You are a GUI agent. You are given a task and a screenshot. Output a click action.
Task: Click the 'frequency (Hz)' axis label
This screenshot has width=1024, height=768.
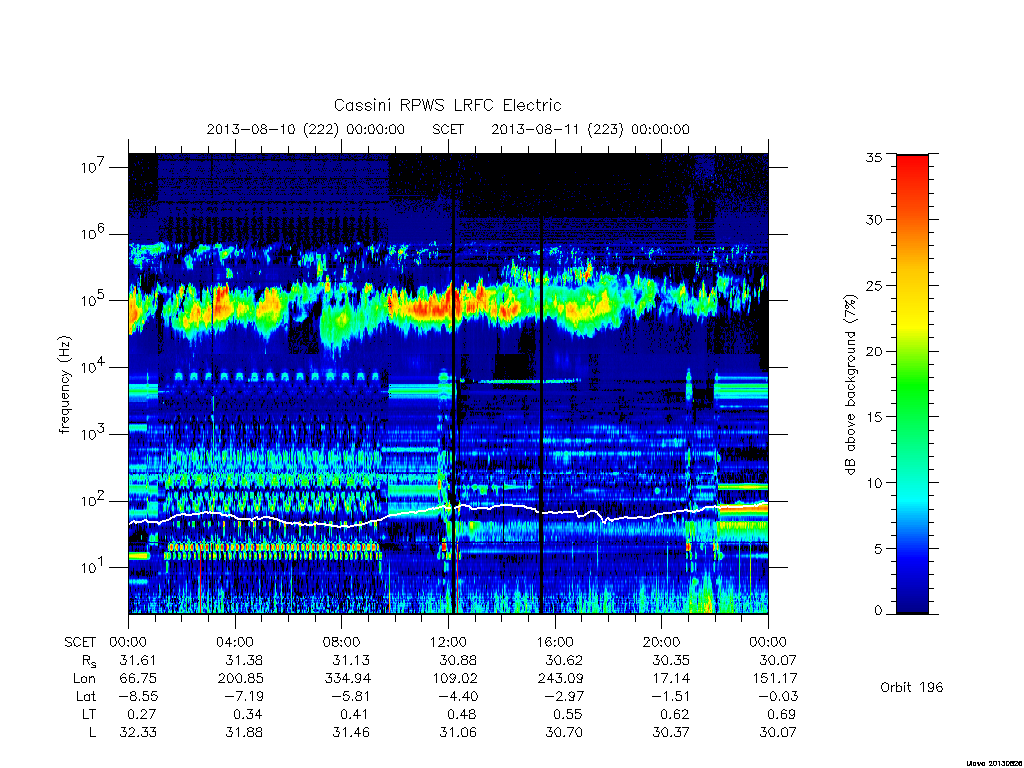64,385
